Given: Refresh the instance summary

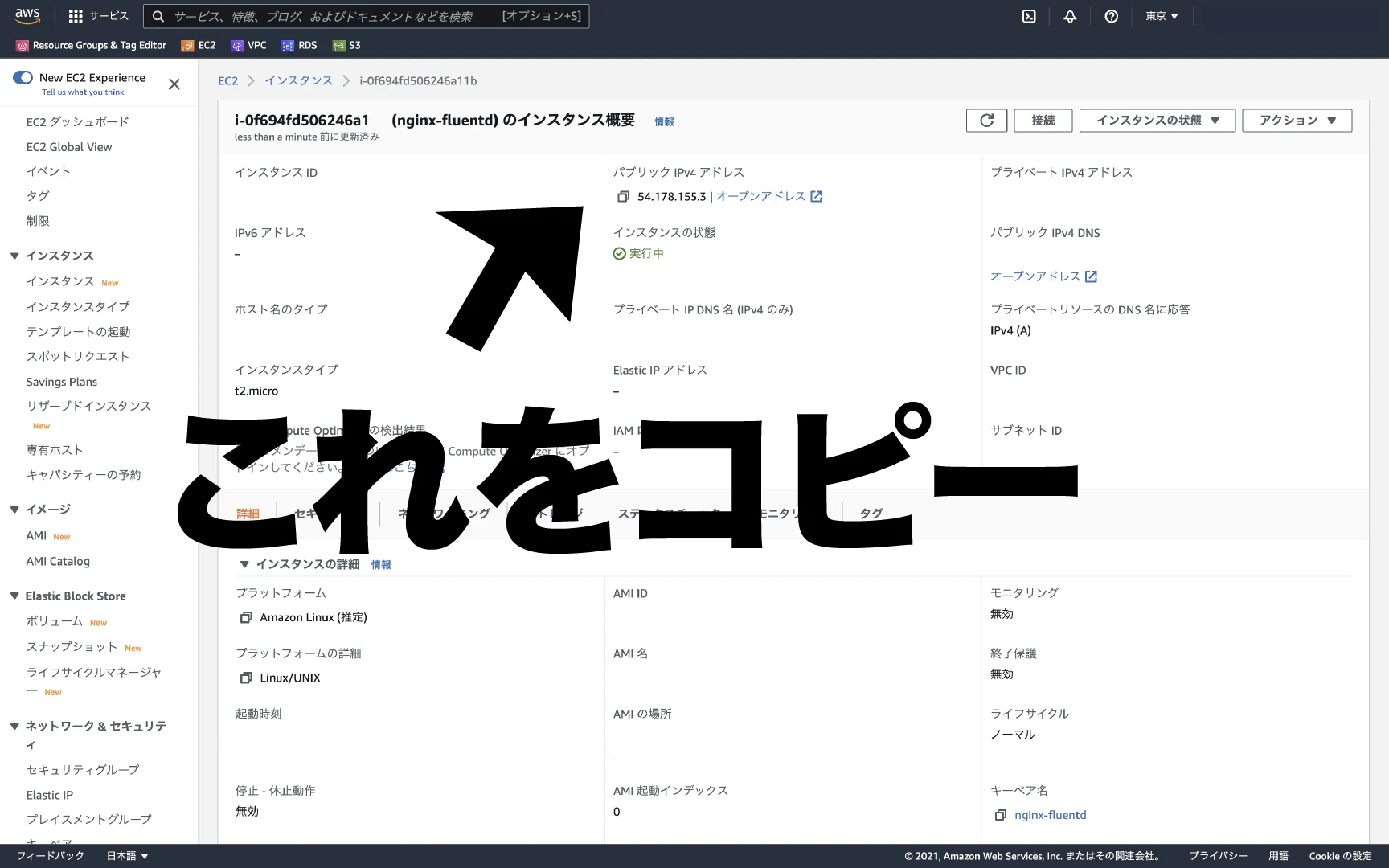Looking at the screenshot, I should (987, 121).
